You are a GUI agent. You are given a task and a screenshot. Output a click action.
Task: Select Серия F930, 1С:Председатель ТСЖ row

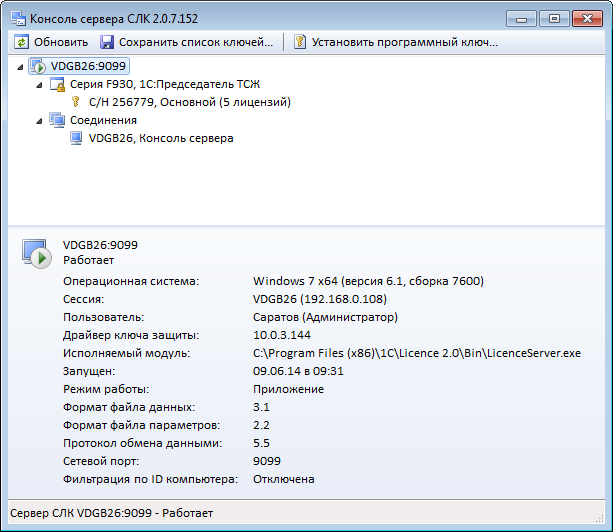(165, 84)
